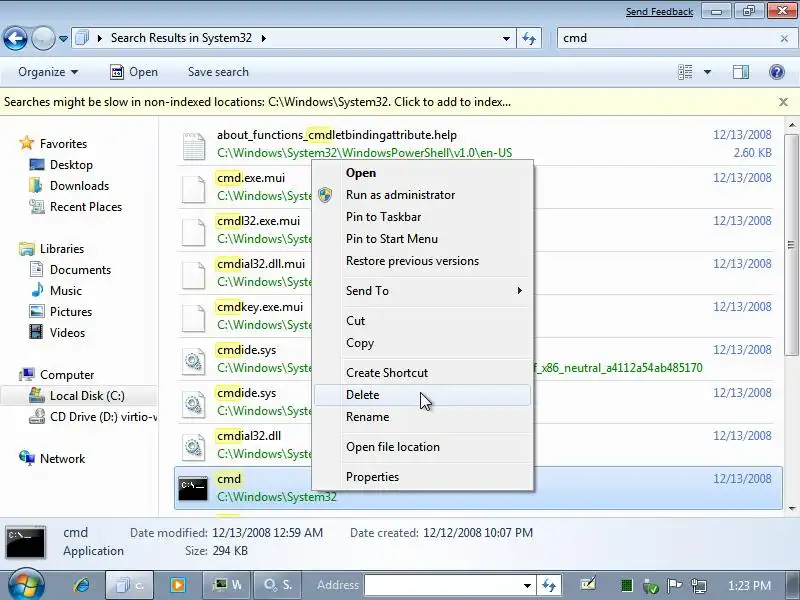Choose Open in context menu

(422, 173)
